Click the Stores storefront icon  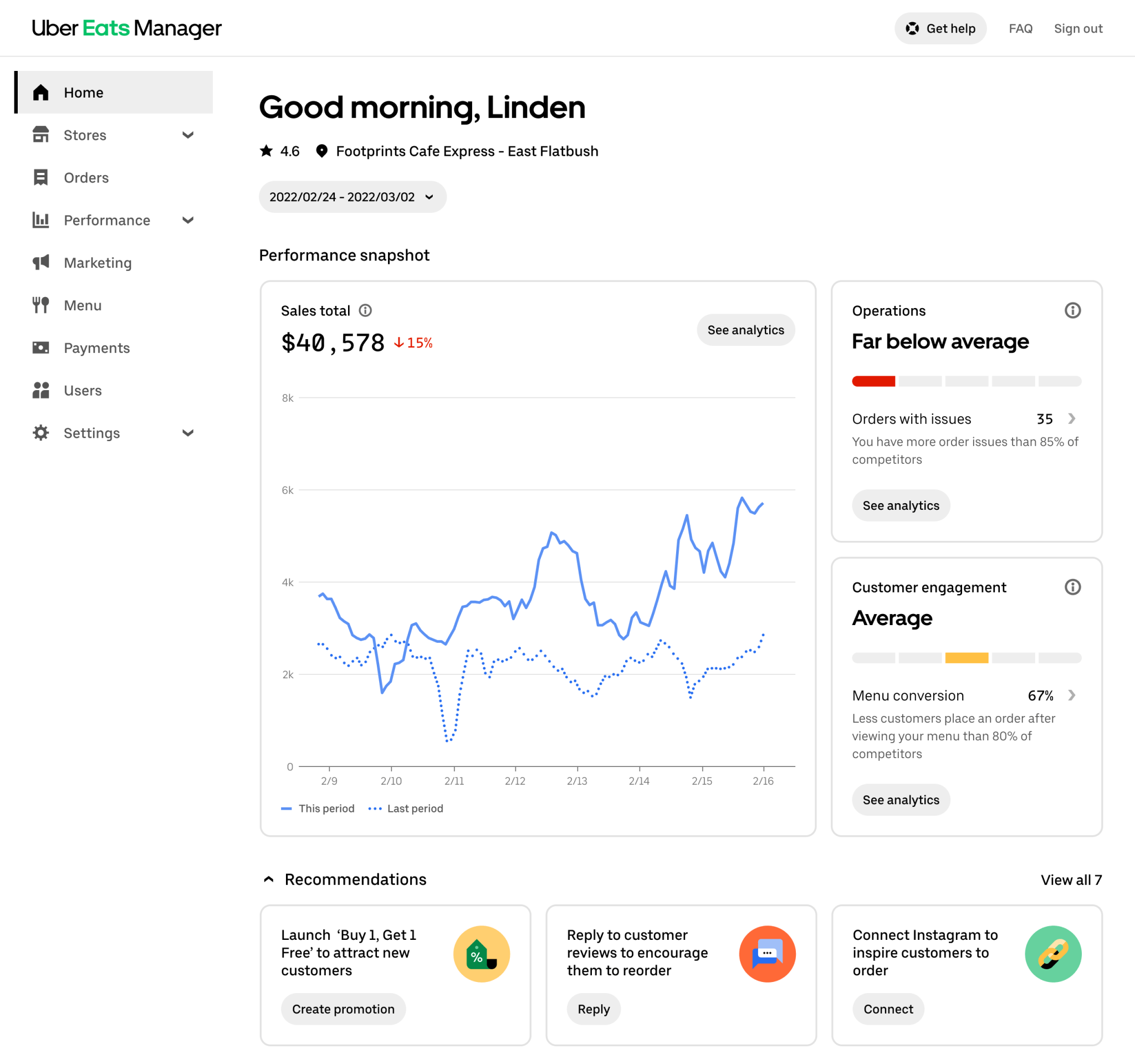click(40, 135)
